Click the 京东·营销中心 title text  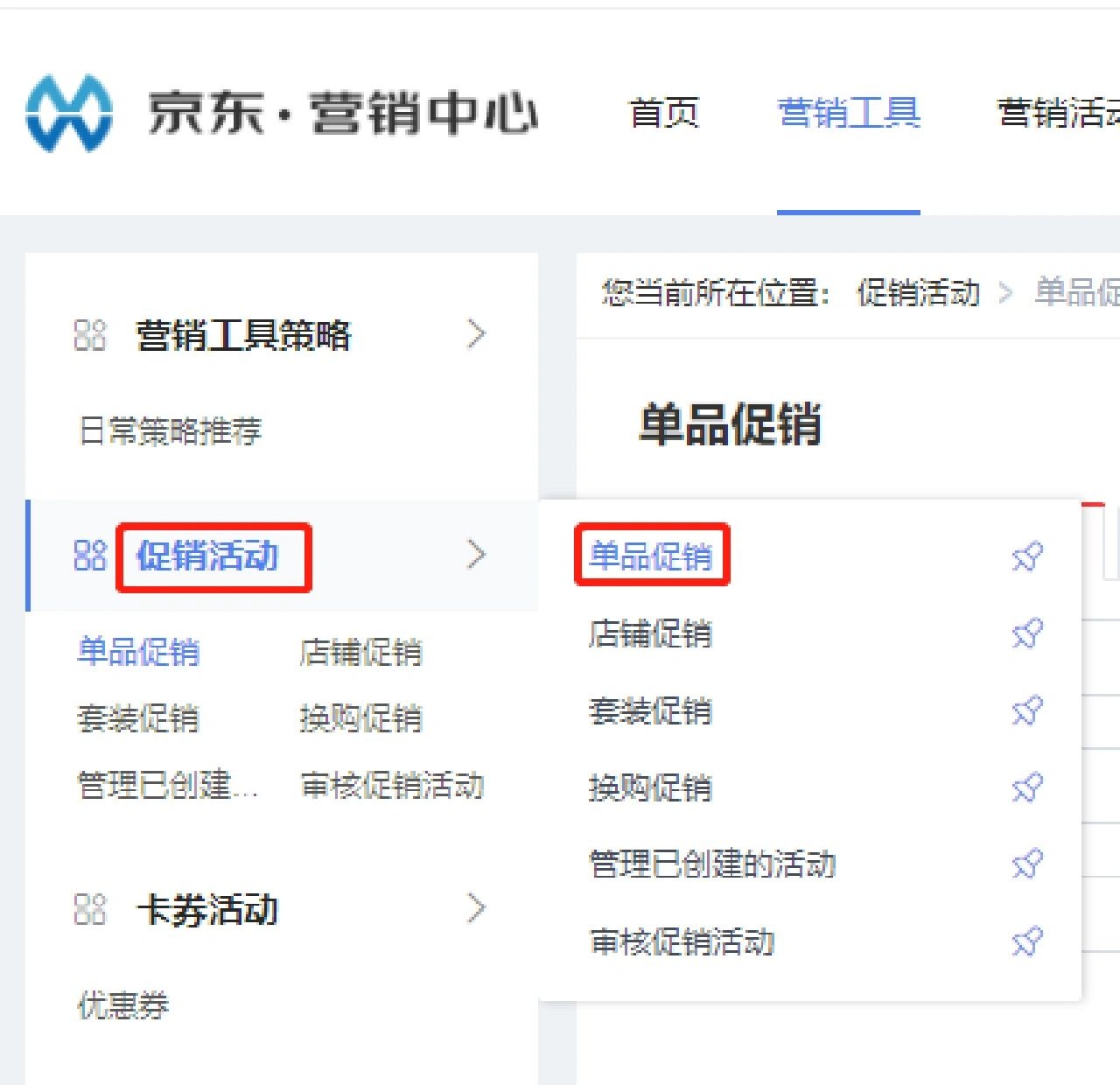pyautogui.click(x=342, y=114)
